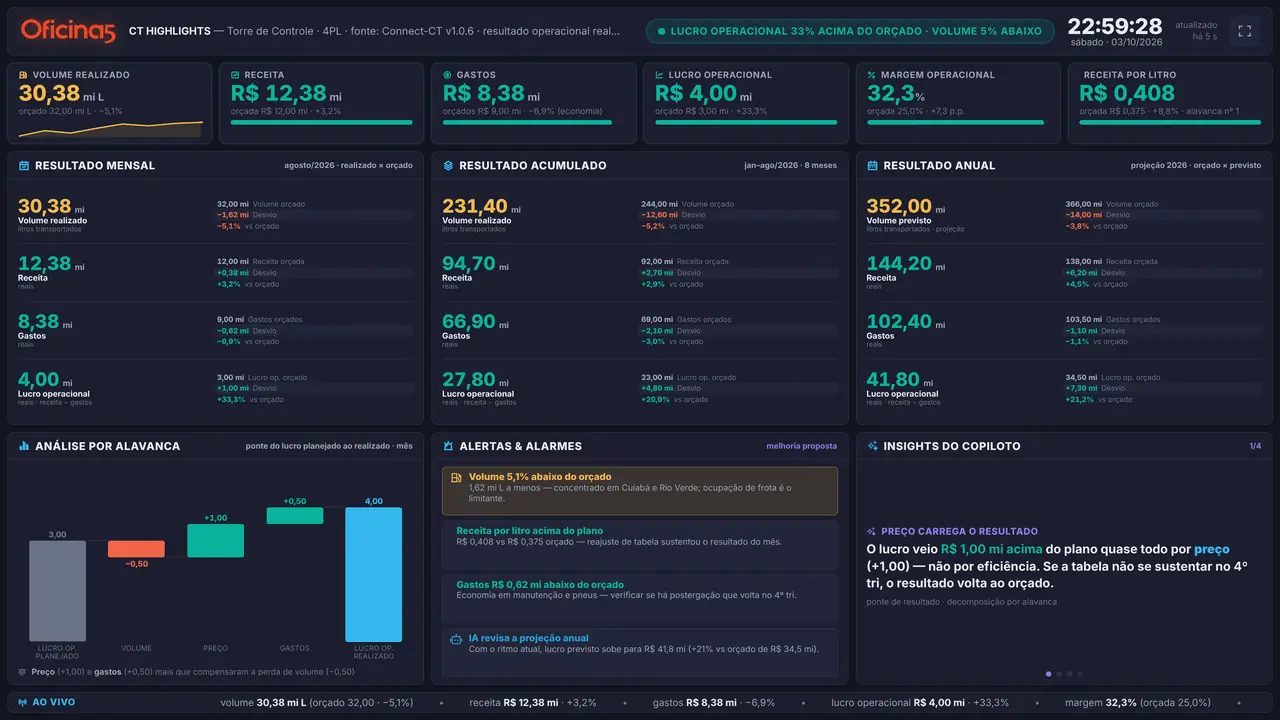Click the AO VIVO broadcast icon
This screenshot has height=720, width=1280.
22,702
